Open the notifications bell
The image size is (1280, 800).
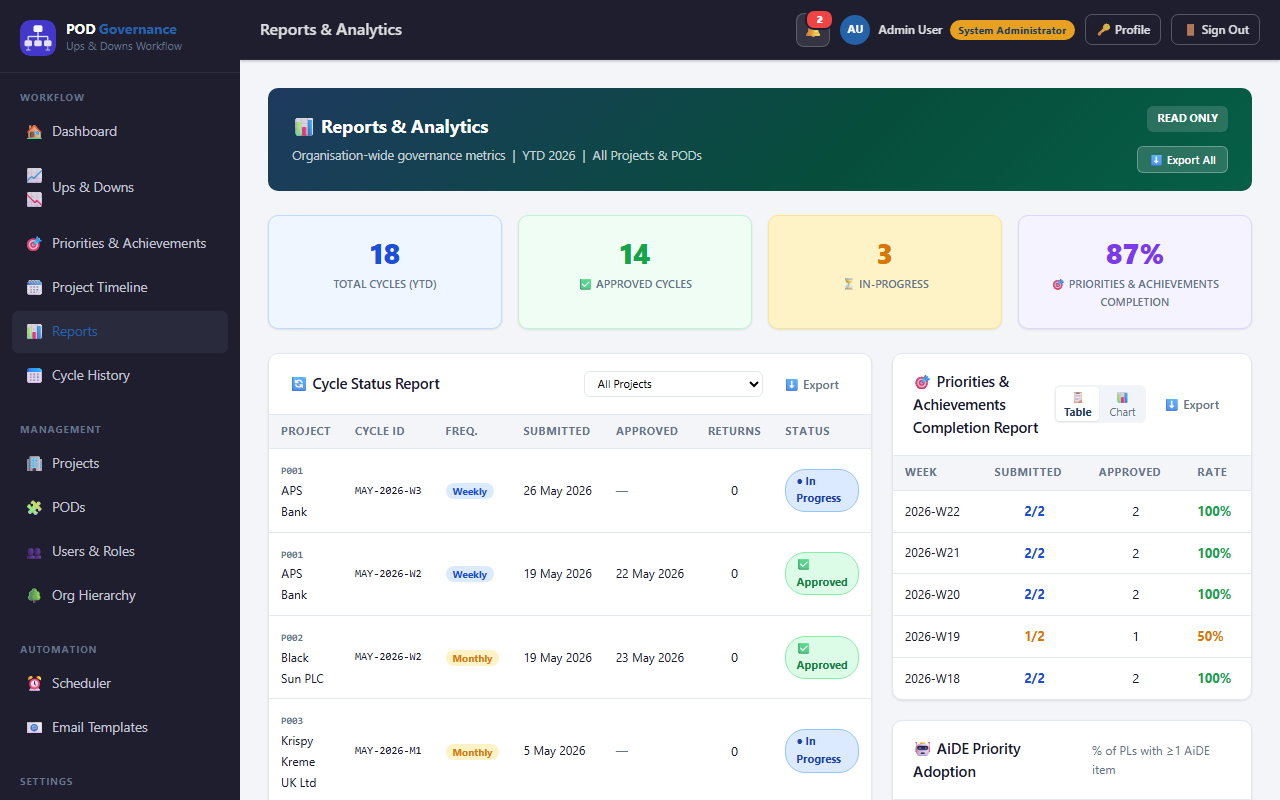(x=813, y=30)
